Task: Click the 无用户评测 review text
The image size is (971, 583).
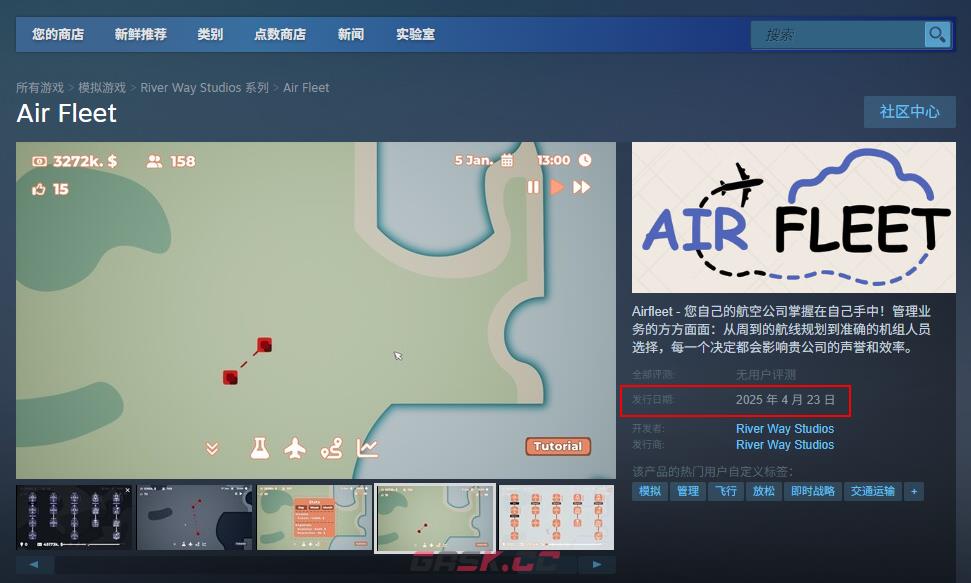Action: coord(766,375)
